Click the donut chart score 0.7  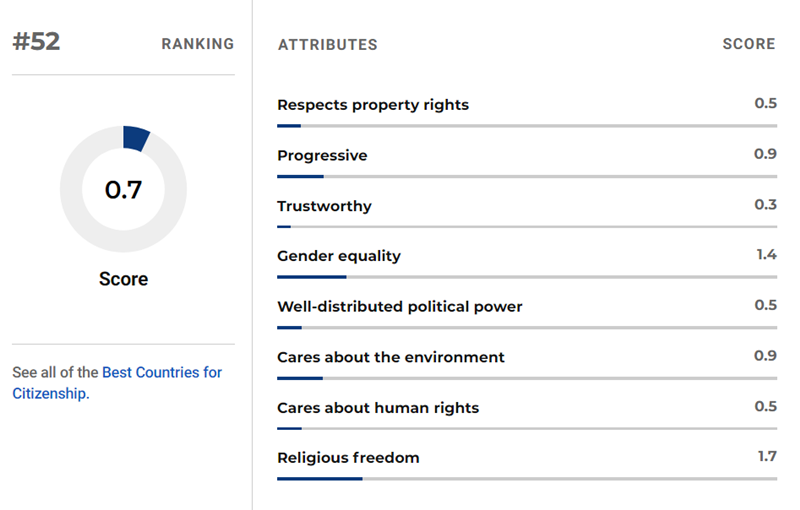click(x=123, y=190)
